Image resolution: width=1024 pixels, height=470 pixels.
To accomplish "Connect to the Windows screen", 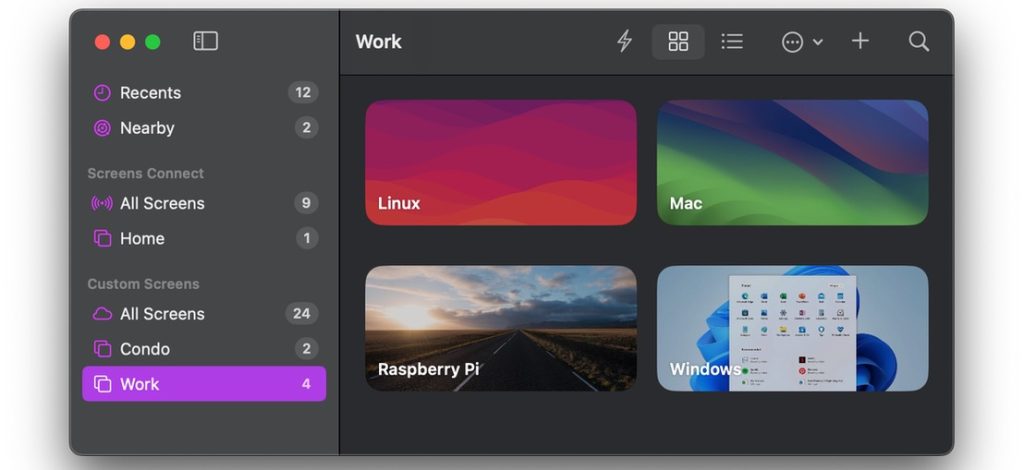I will (792, 328).
